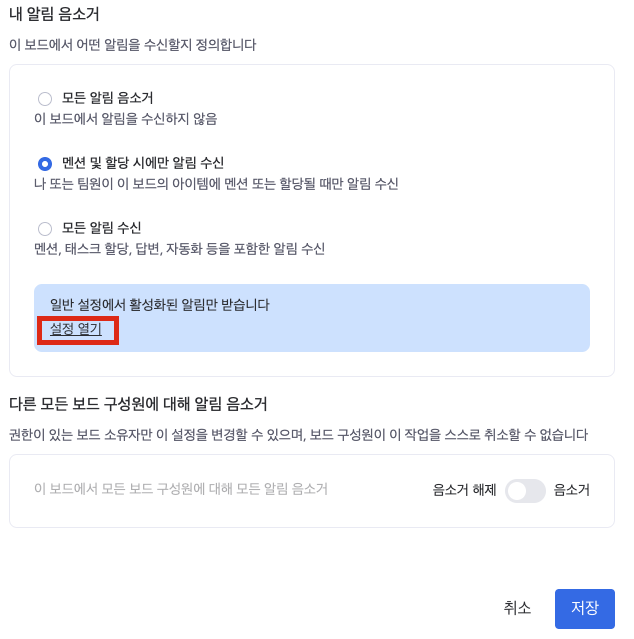Click the 취소 button

pos(517,608)
